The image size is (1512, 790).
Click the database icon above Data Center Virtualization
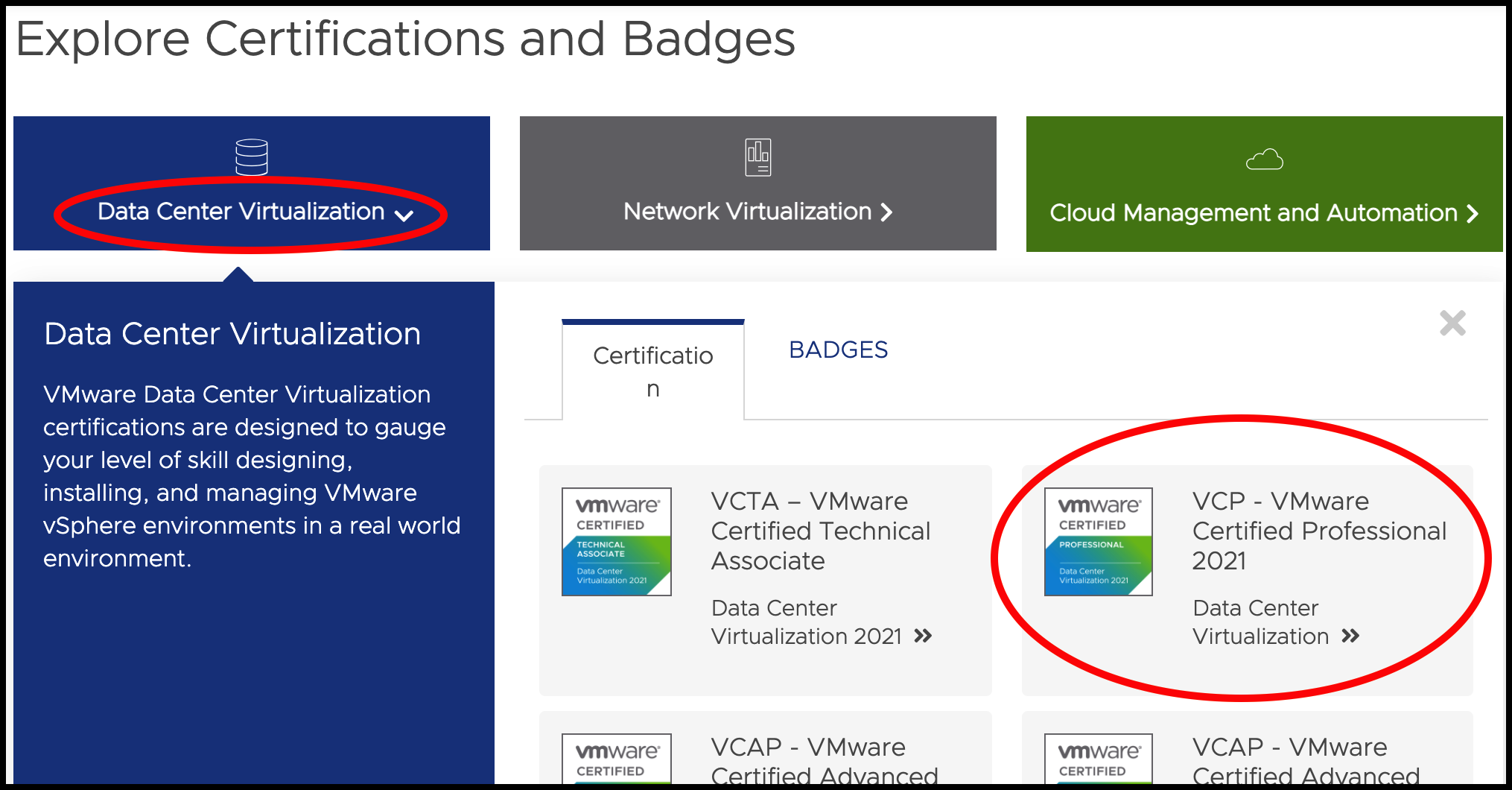click(252, 155)
